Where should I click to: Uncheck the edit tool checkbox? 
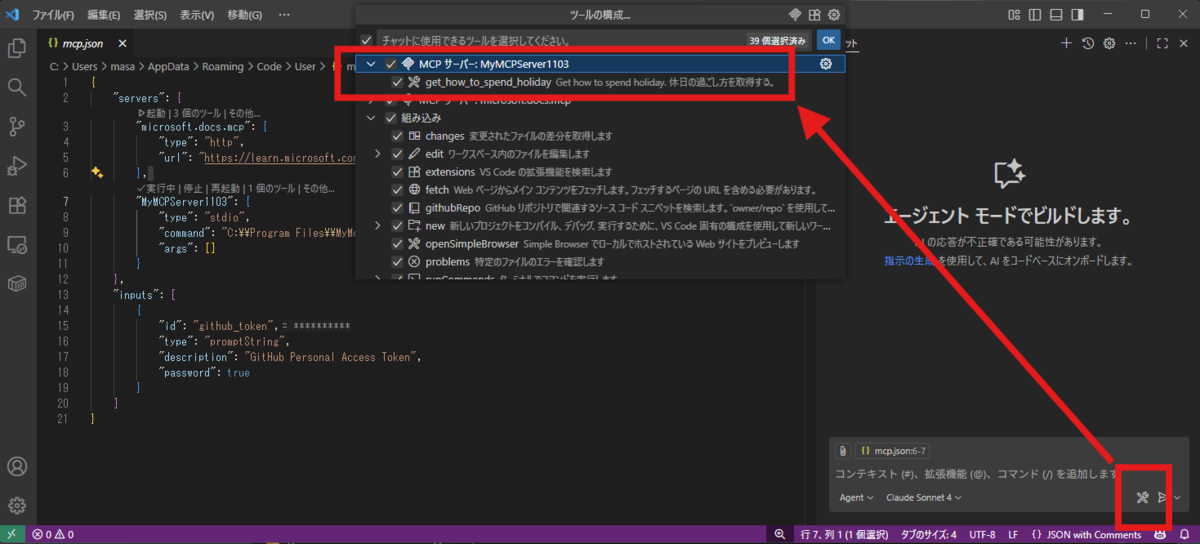(x=398, y=154)
